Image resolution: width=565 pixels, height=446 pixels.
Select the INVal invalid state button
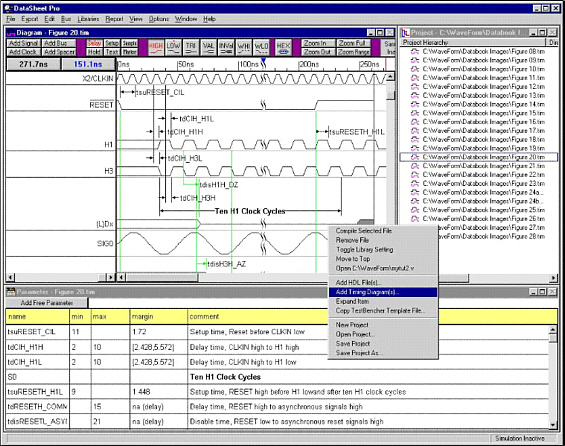[226, 48]
